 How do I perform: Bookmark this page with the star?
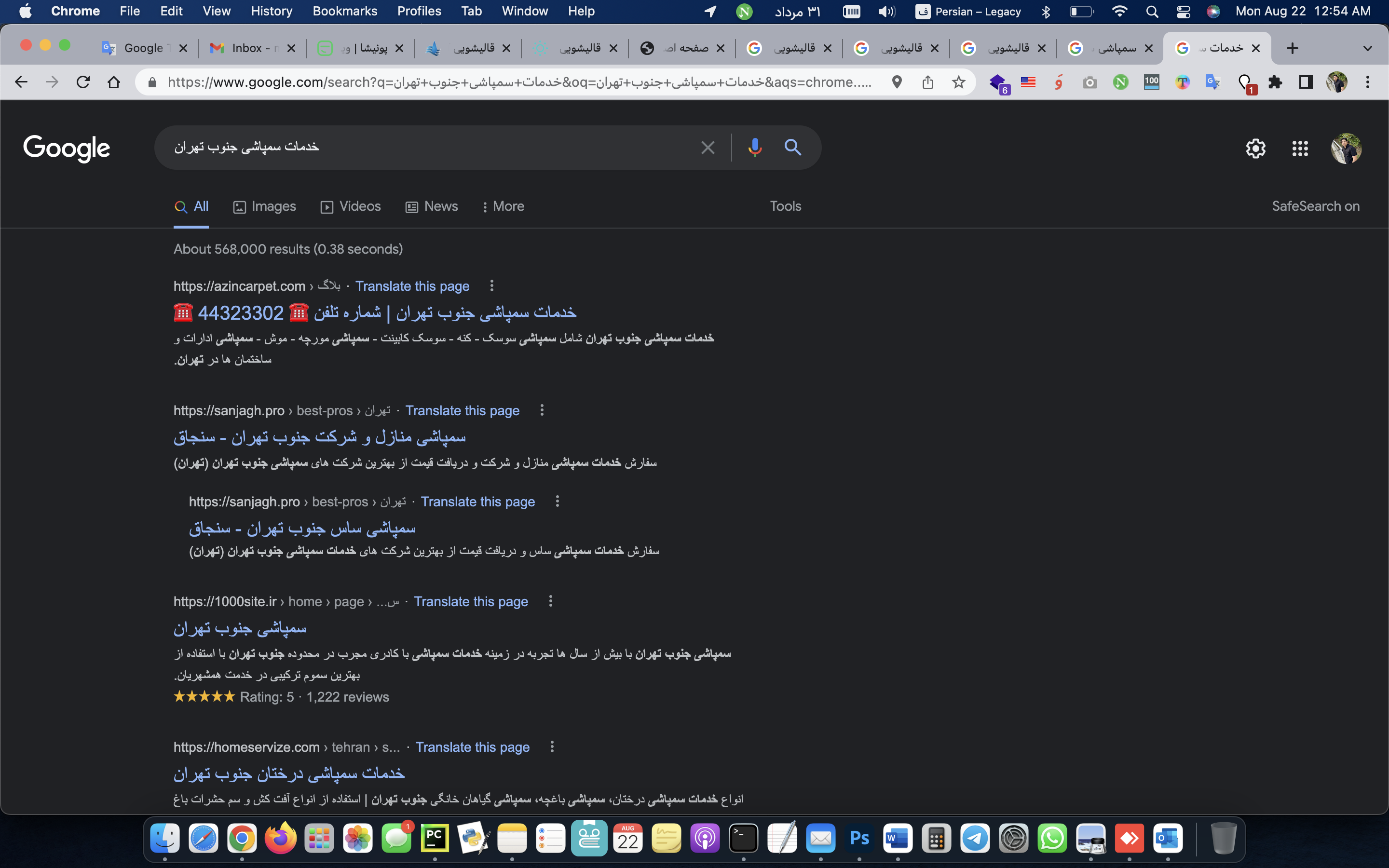point(958,82)
